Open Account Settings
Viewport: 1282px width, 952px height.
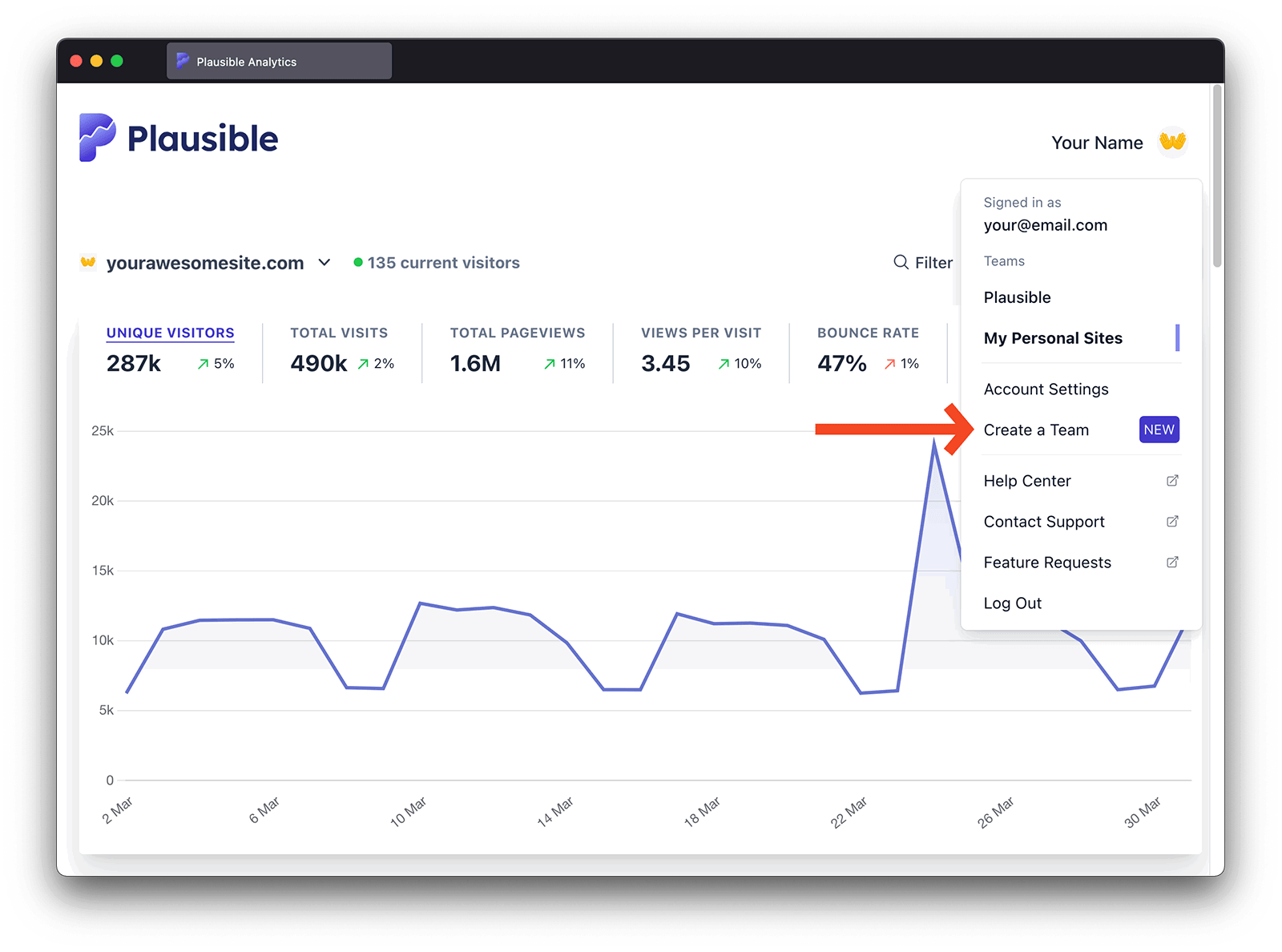[1046, 389]
